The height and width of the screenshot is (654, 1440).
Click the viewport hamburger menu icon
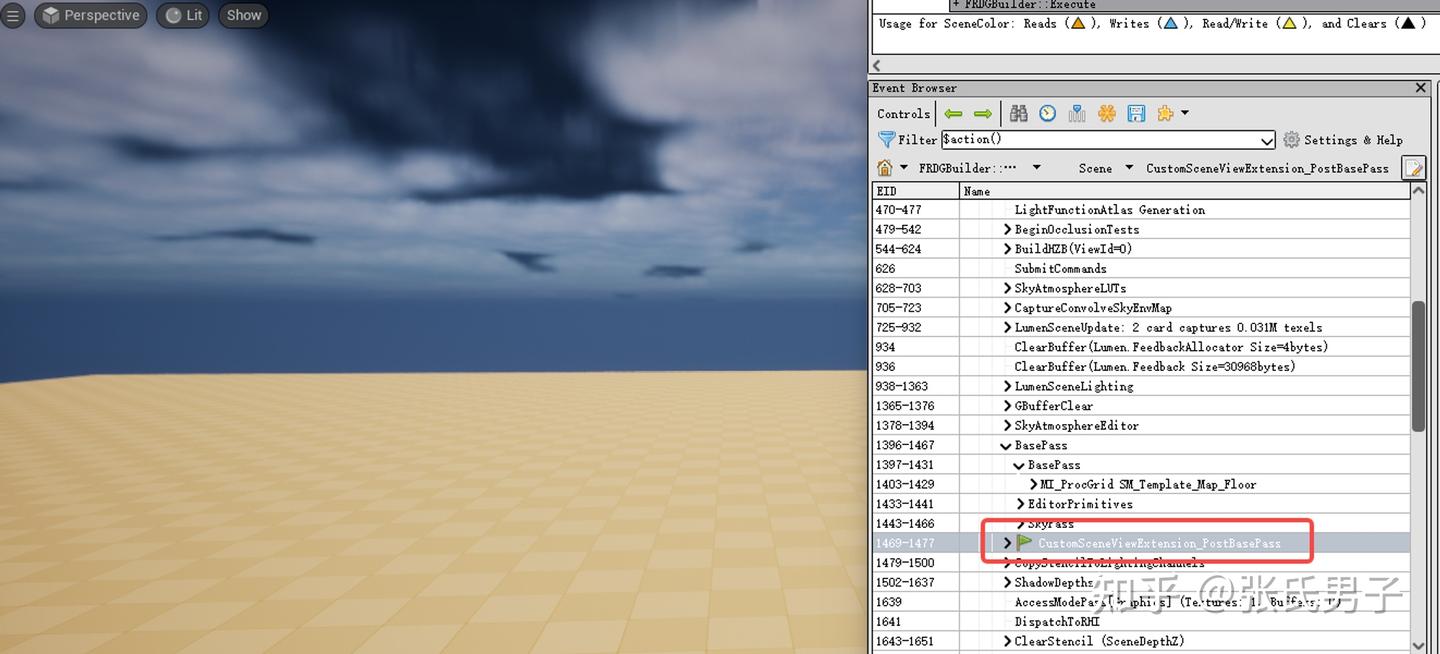(14, 15)
